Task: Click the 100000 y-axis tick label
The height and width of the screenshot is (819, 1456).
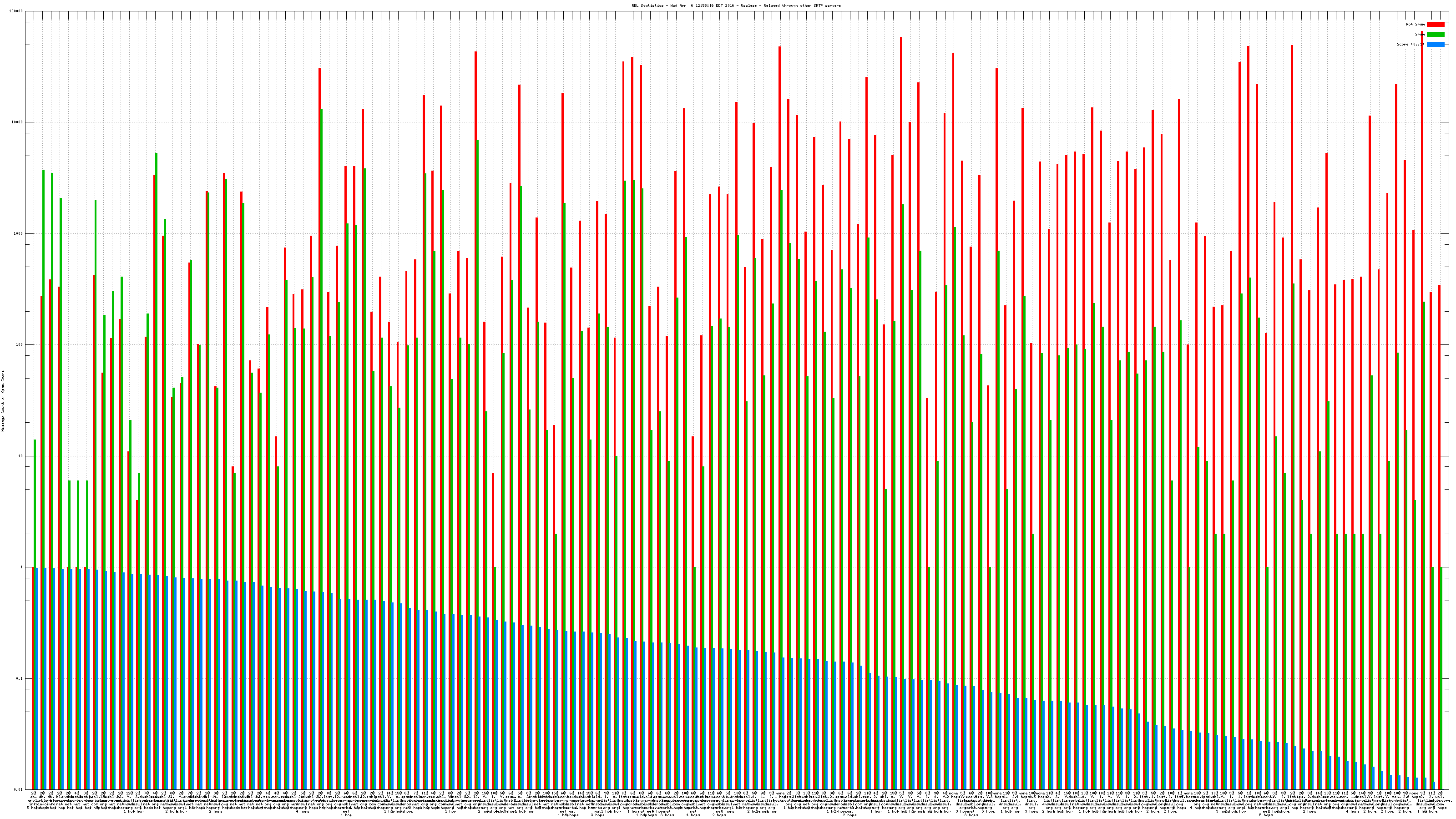Action: pos(16,11)
